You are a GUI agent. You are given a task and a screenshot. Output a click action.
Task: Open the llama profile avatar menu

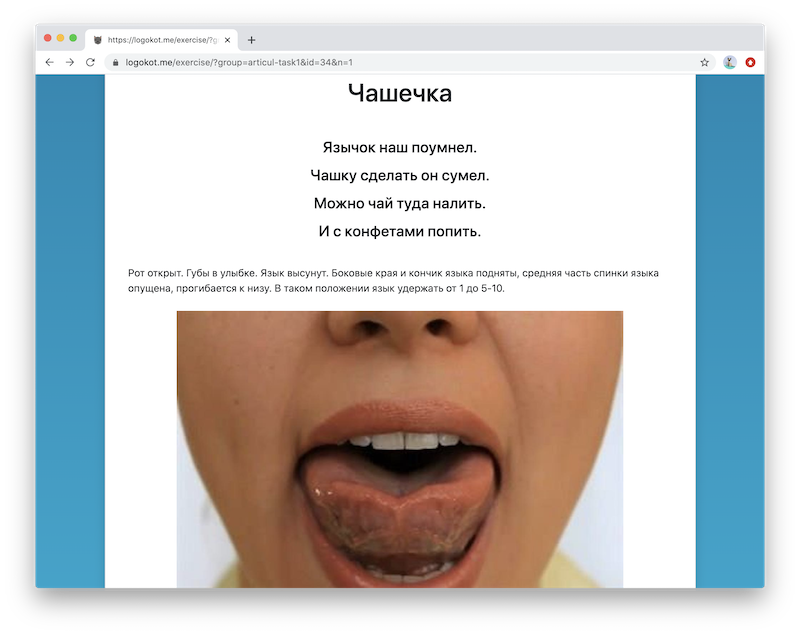tap(731, 61)
